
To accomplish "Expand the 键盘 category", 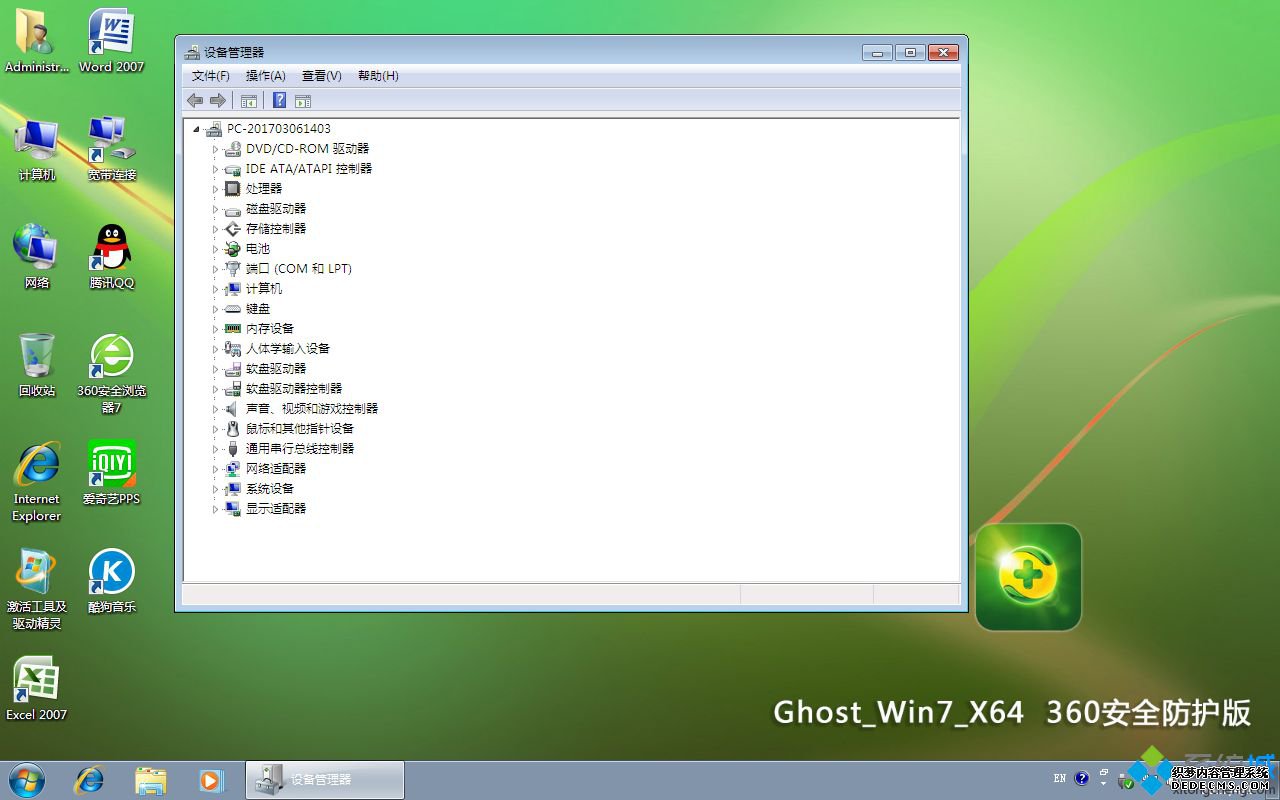I will point(215,309).
